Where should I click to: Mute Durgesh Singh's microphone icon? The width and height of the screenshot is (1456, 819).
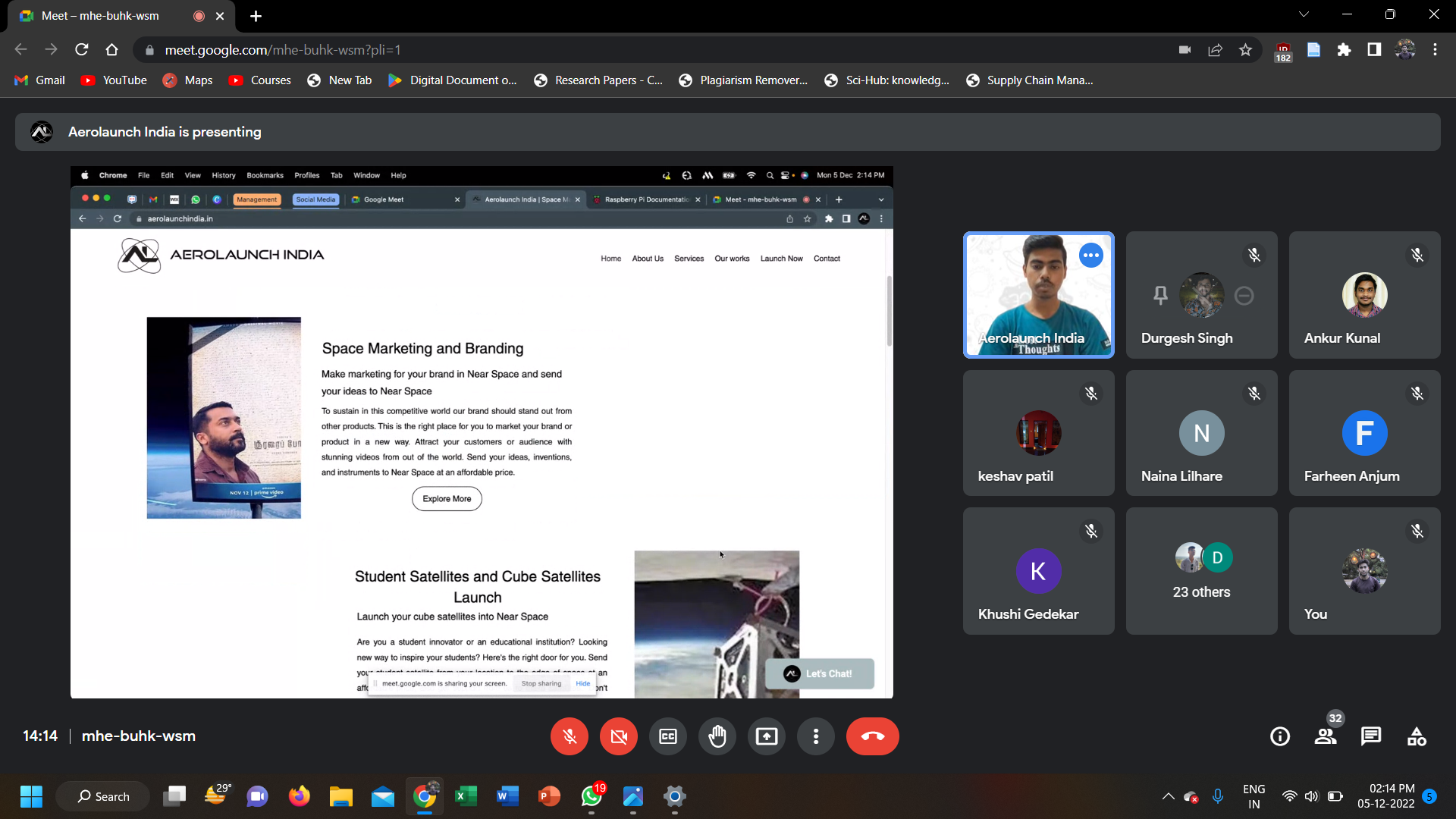1254,256
